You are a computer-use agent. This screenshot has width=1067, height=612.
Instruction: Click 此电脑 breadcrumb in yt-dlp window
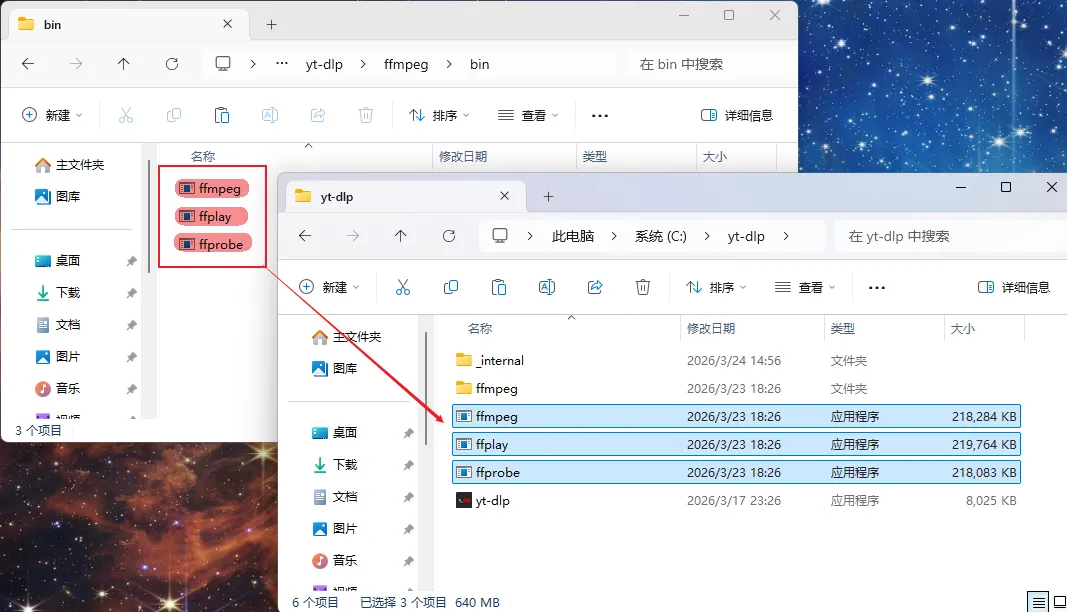point(573,236)
